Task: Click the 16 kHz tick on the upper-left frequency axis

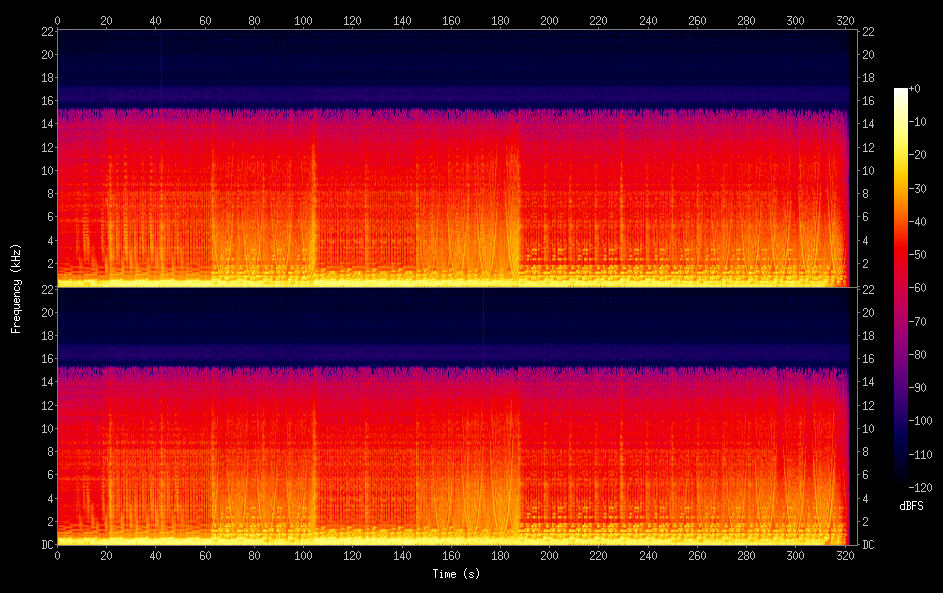Action: point(44,101)
